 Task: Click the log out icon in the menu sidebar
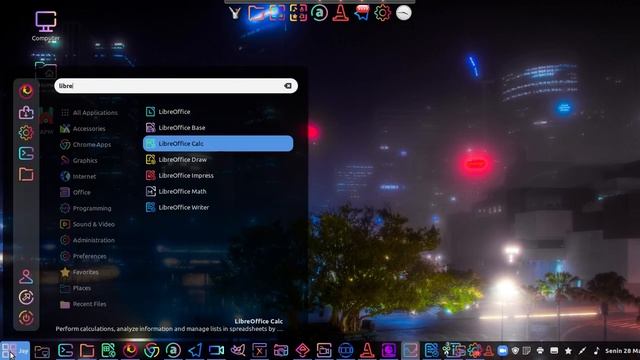[26, 297]
